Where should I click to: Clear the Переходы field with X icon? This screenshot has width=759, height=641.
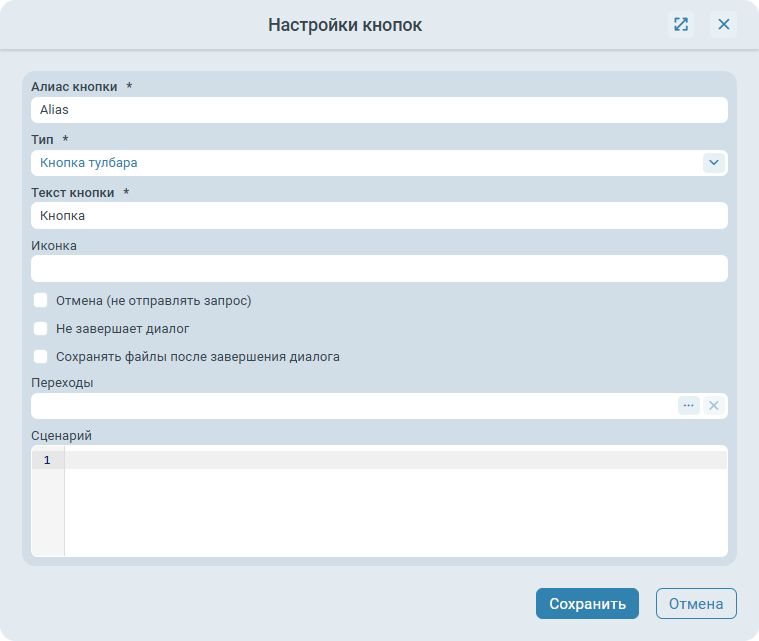(x=713, y=405)
